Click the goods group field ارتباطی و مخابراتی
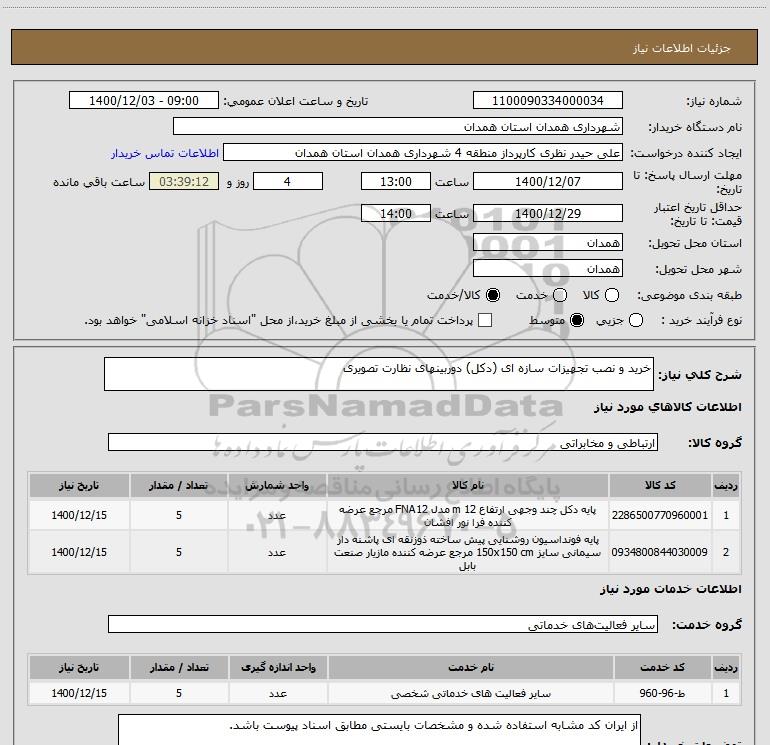The width and height of the screenshot is (770, 745). click(x=383, y=442)
